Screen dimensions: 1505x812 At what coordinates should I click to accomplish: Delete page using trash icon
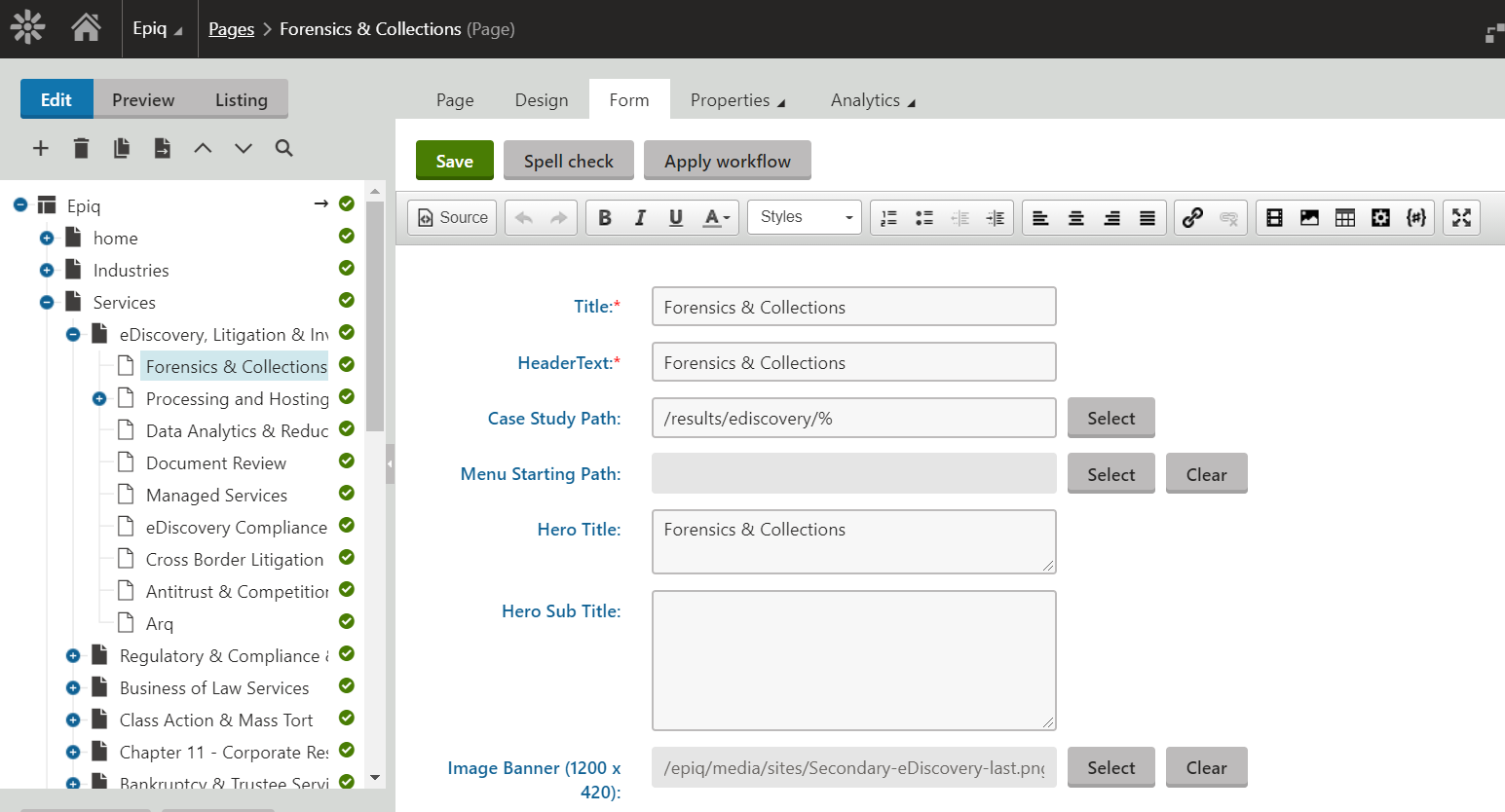coord(81,148)
